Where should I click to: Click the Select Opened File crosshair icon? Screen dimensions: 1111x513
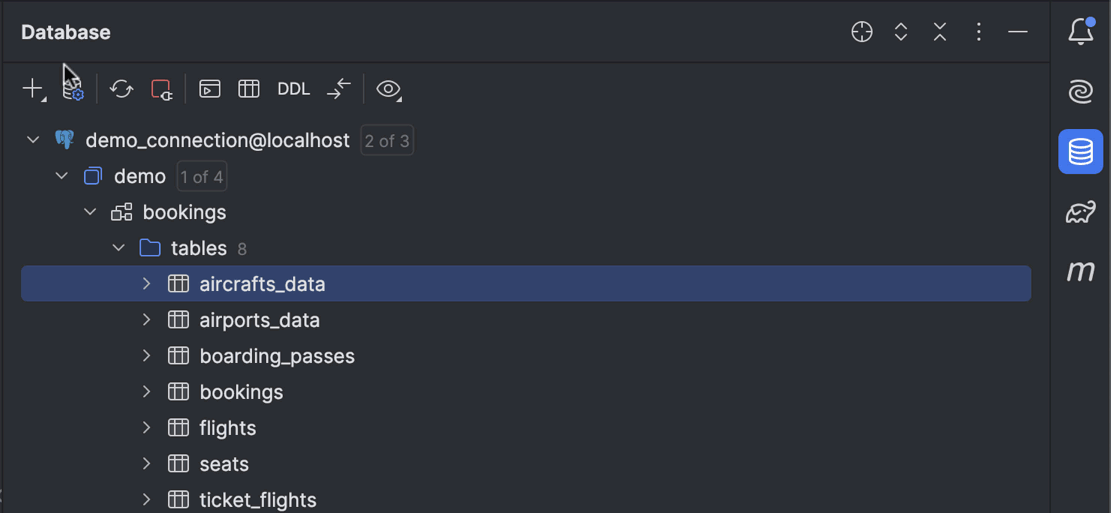[862, 32]
